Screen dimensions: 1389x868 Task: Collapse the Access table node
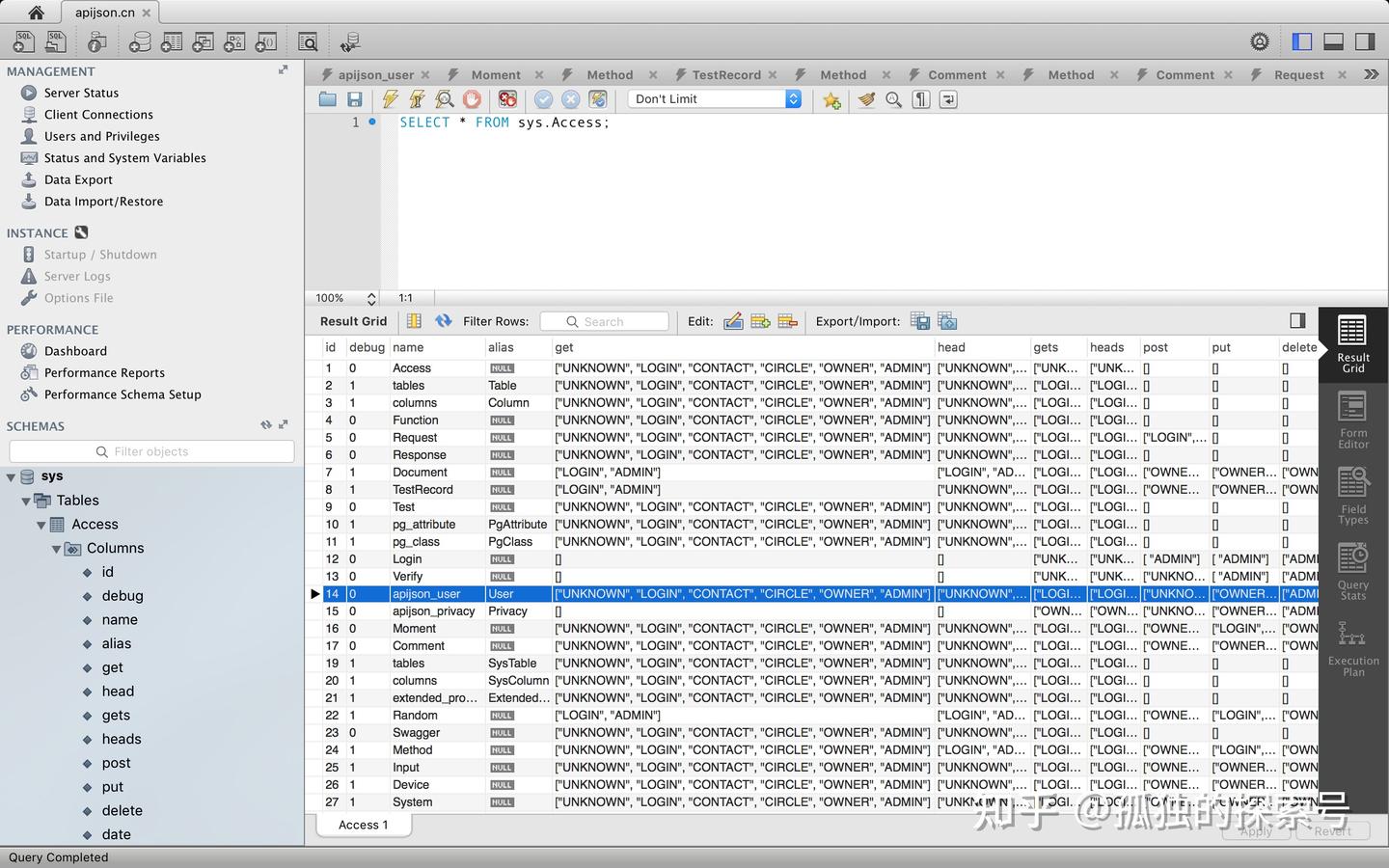pyautogui.click(x=41, y=525)
